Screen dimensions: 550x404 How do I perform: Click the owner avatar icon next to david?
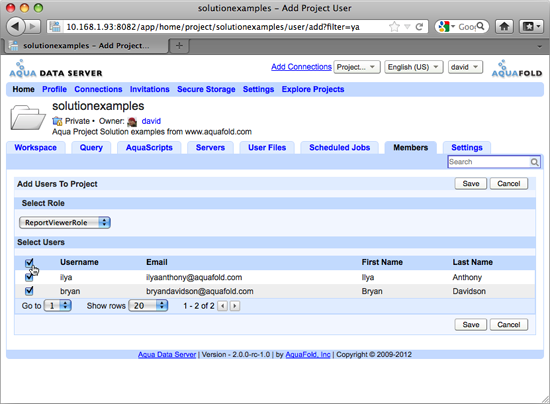click(132, 121)
